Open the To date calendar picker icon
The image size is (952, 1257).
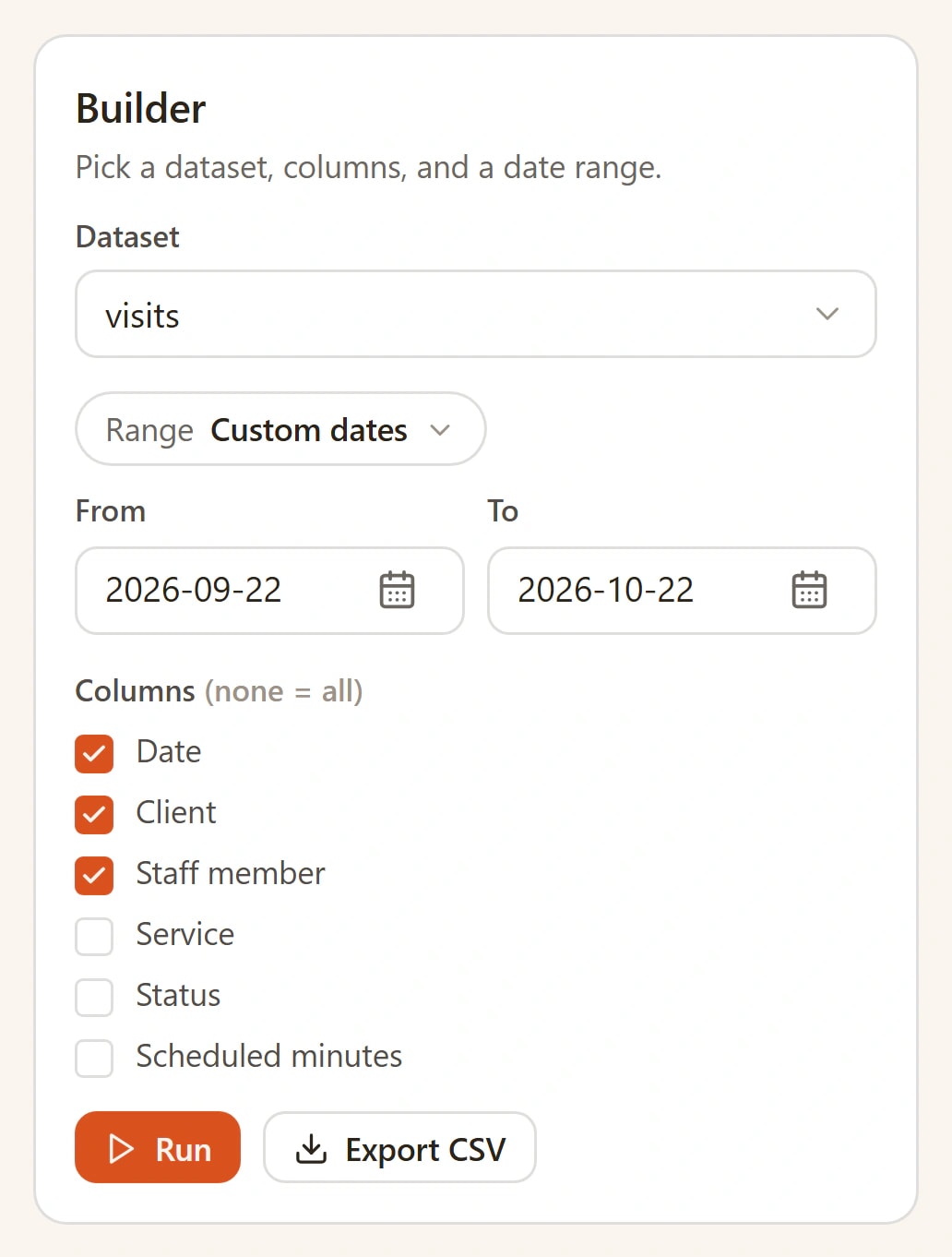809,590
